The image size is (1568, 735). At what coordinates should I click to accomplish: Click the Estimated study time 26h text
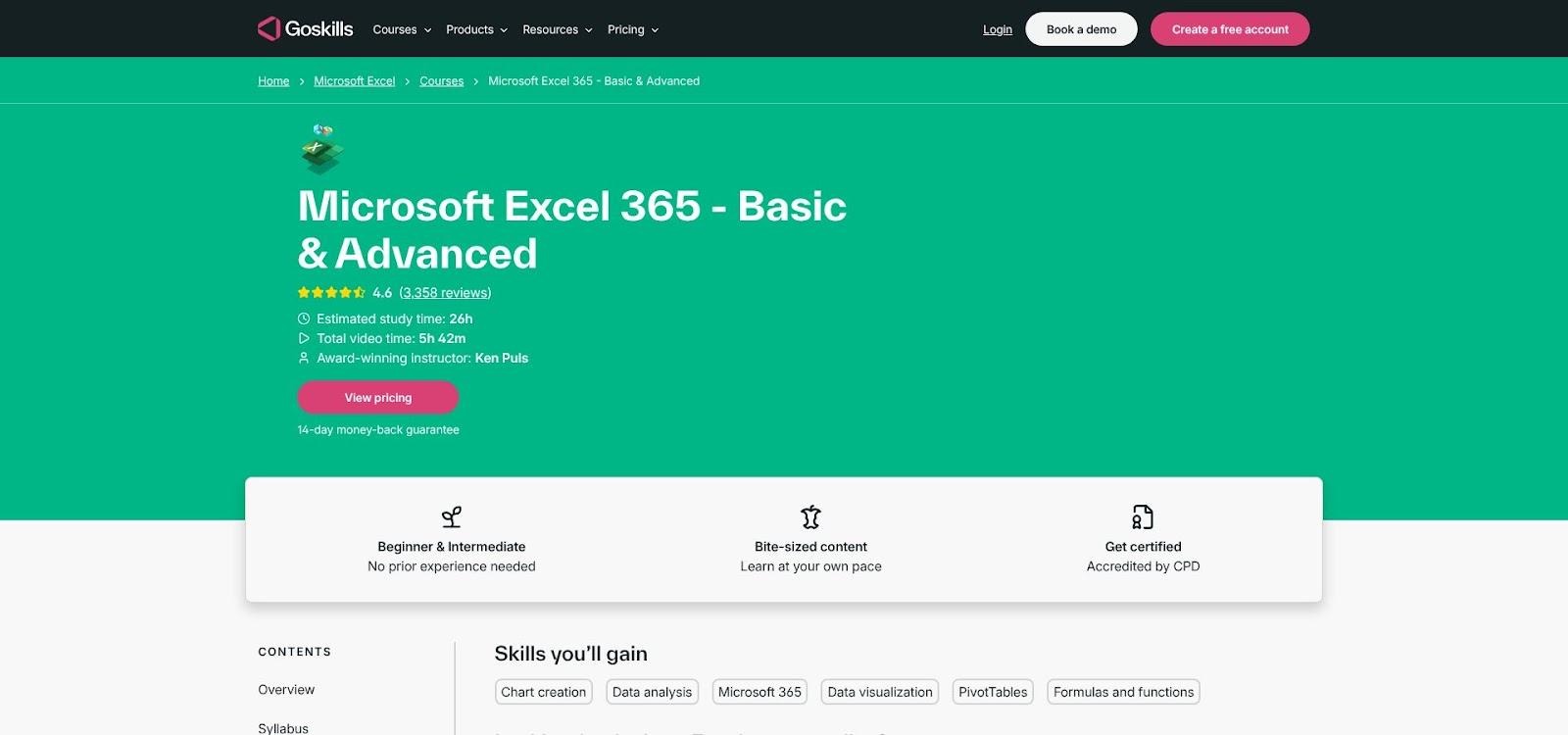(x=395, y=318)
